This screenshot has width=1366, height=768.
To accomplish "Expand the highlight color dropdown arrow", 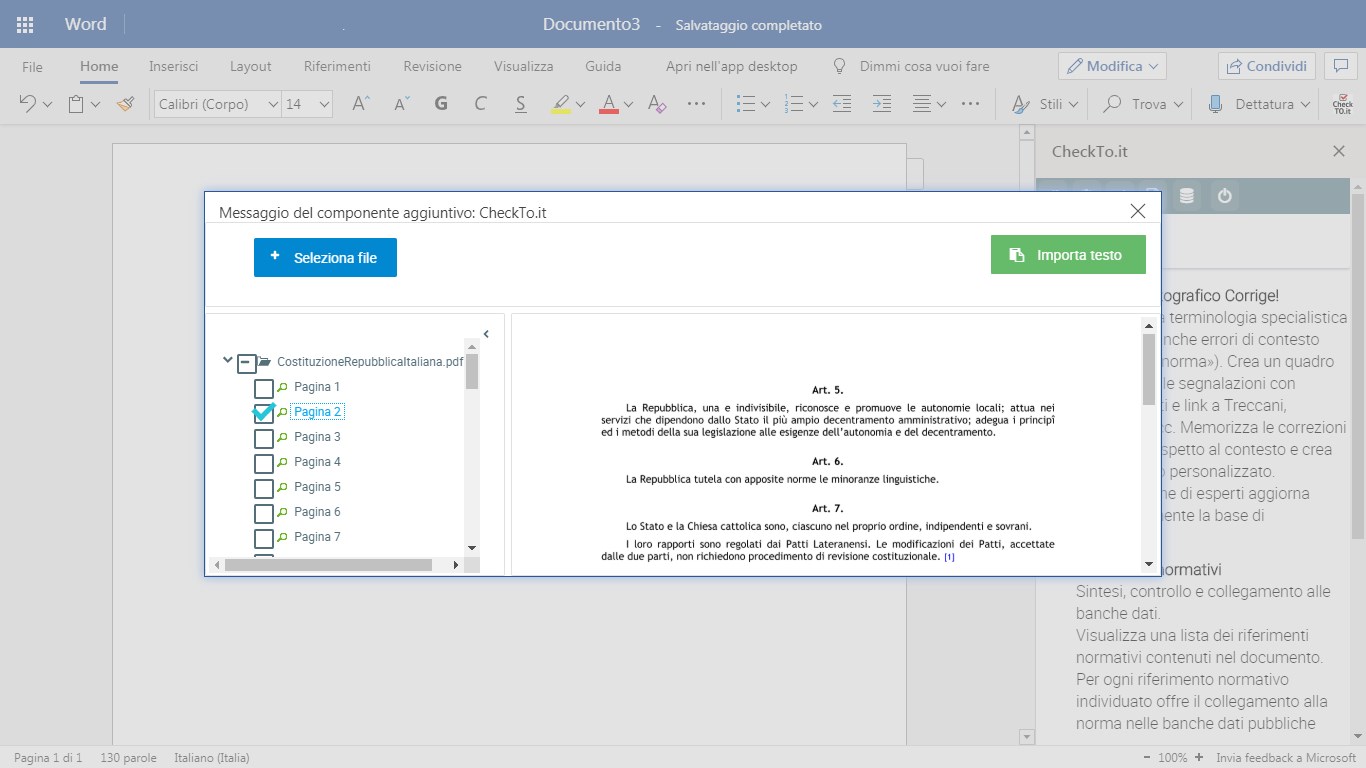I will tap(580, 104).
